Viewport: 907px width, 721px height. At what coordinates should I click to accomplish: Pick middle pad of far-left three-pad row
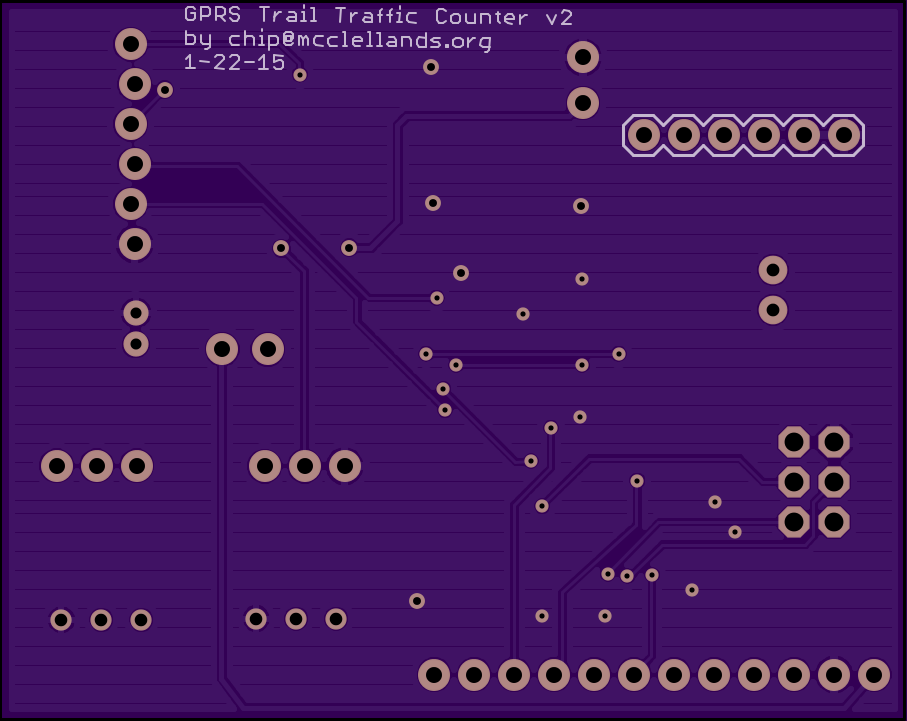pyautogui.click(x=97, y=465)
